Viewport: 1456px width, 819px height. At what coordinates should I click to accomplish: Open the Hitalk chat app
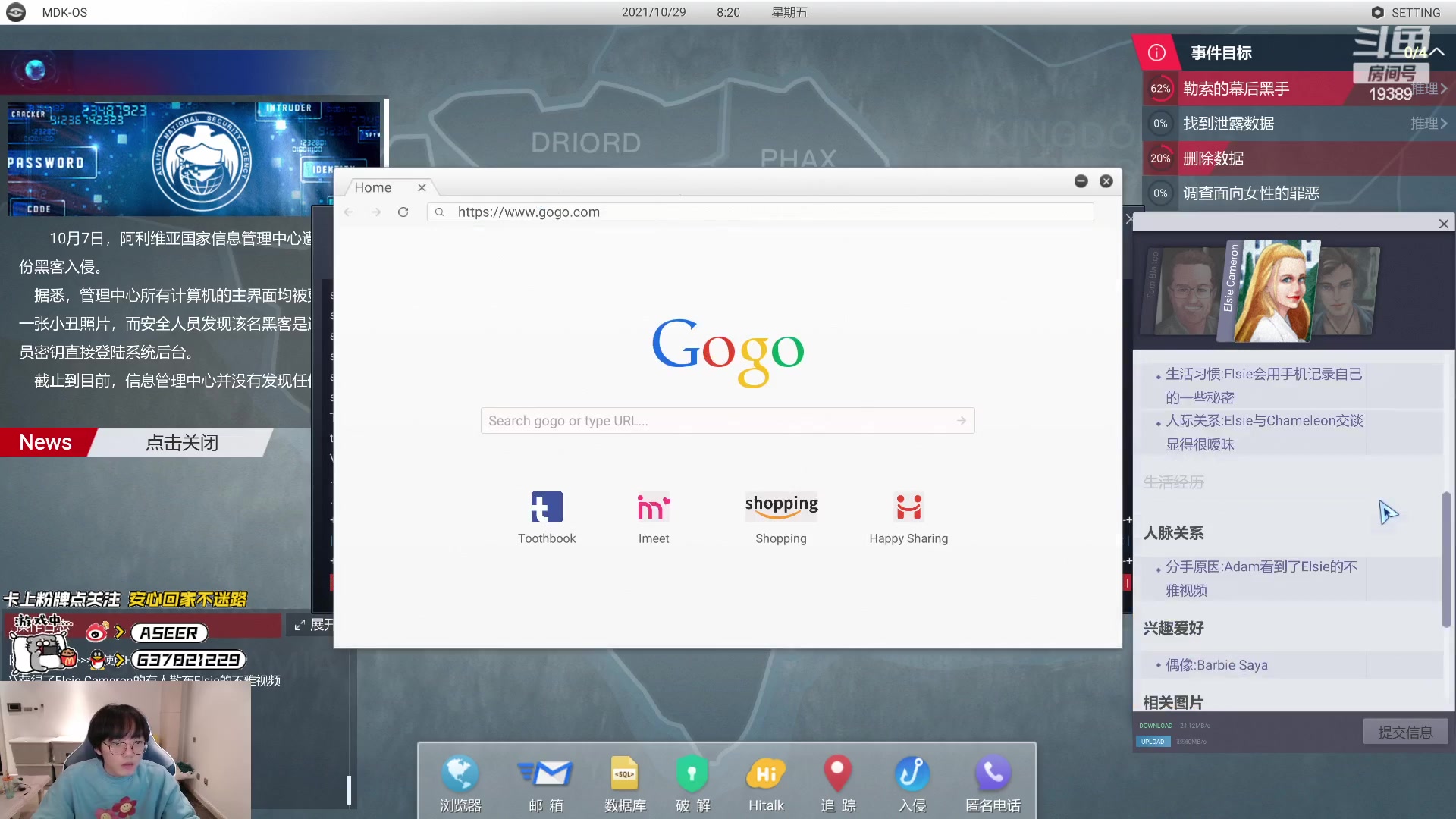tap(765, 775)
